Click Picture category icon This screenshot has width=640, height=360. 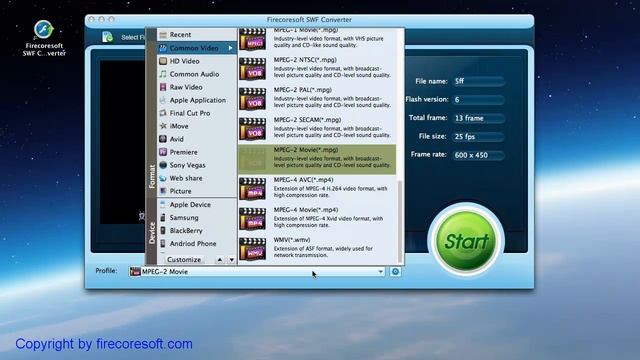pyautogui.click(x=163, y=191)
